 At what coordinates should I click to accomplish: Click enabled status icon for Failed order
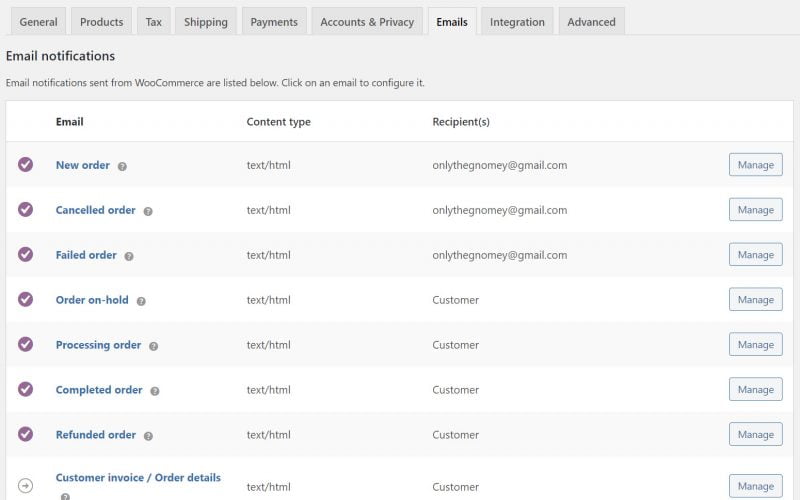(26, 255)
